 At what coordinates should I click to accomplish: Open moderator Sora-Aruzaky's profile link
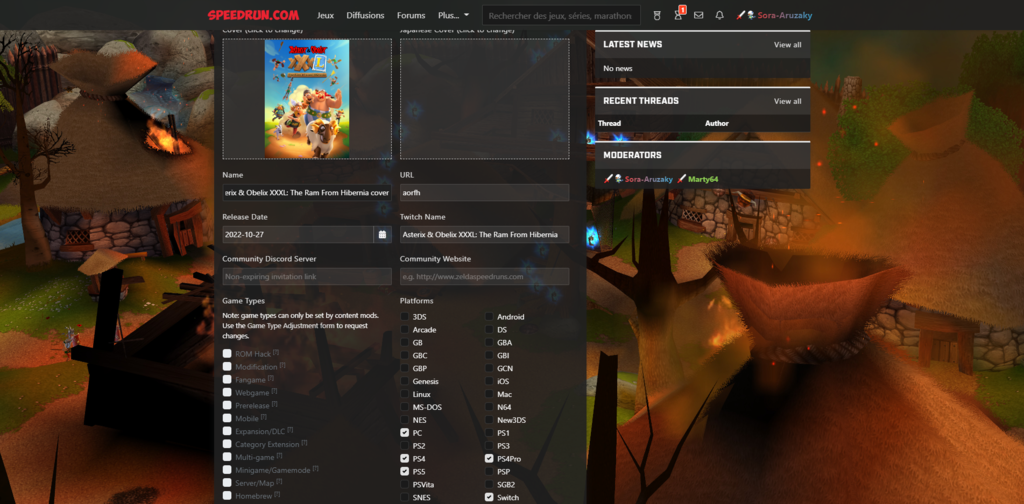tap(648, 179)
